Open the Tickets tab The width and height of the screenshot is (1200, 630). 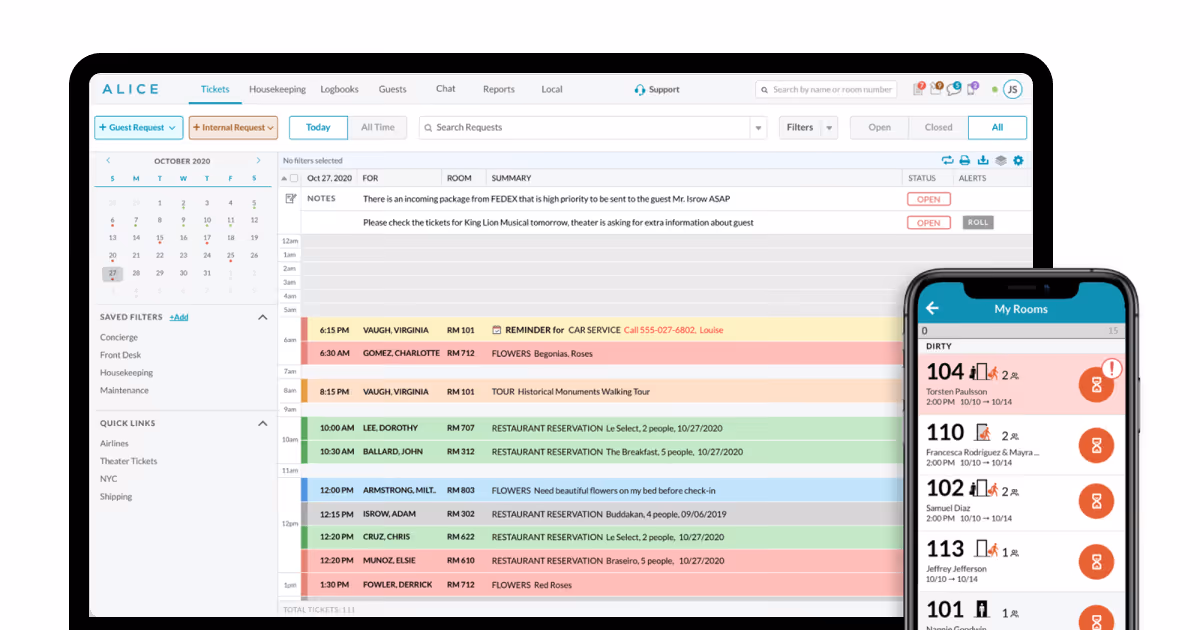click(215, 89)
